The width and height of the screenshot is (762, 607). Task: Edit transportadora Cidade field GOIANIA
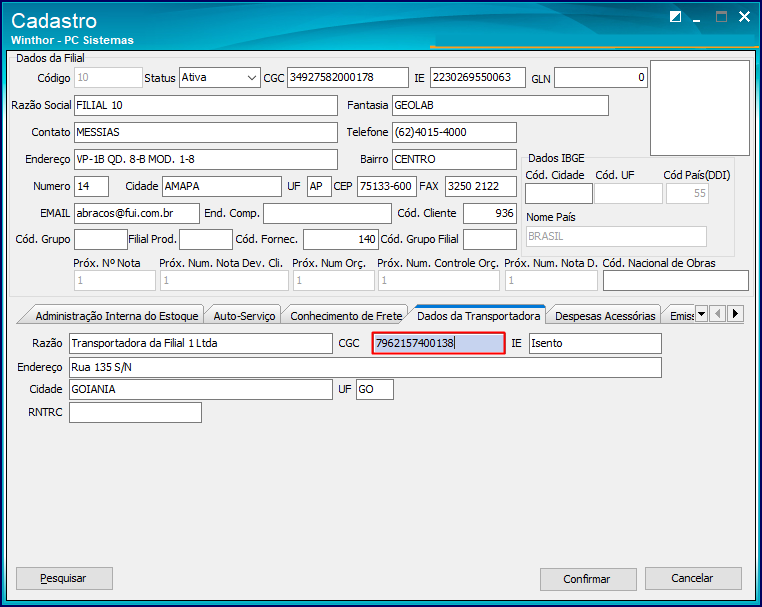[201, 389]
